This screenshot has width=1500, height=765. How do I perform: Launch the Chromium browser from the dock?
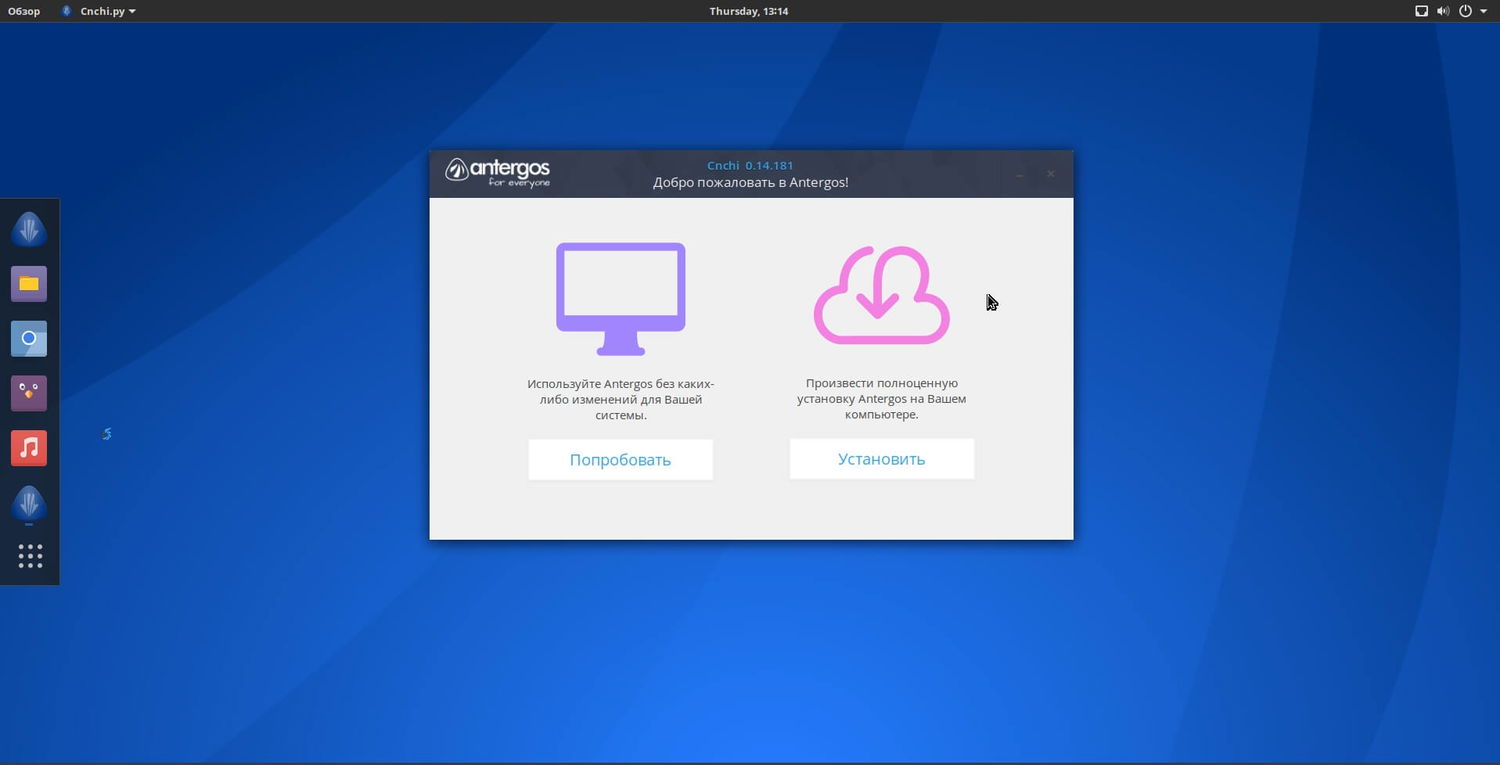[29, 338]
